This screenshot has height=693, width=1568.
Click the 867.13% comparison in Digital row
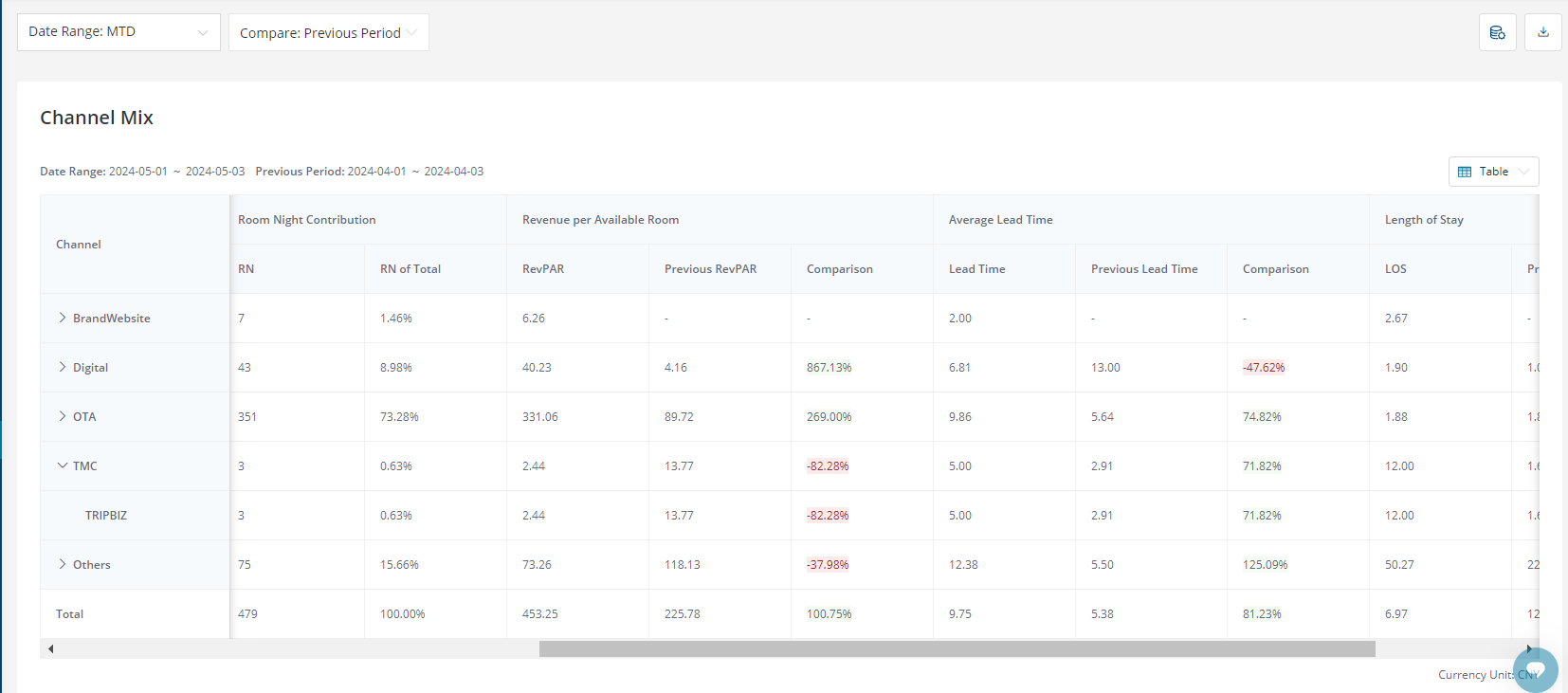click(830, 368)
